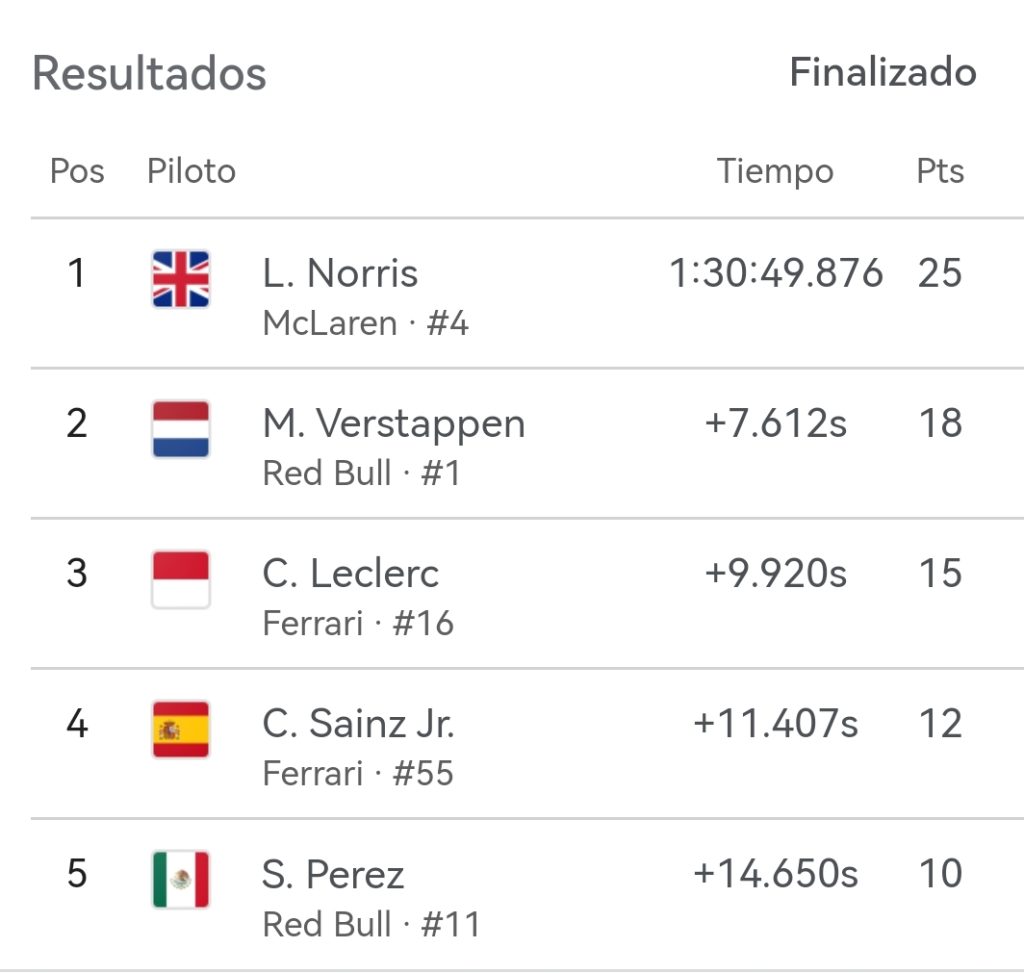Click the British flag icon beside Norris

coord(181,278)
